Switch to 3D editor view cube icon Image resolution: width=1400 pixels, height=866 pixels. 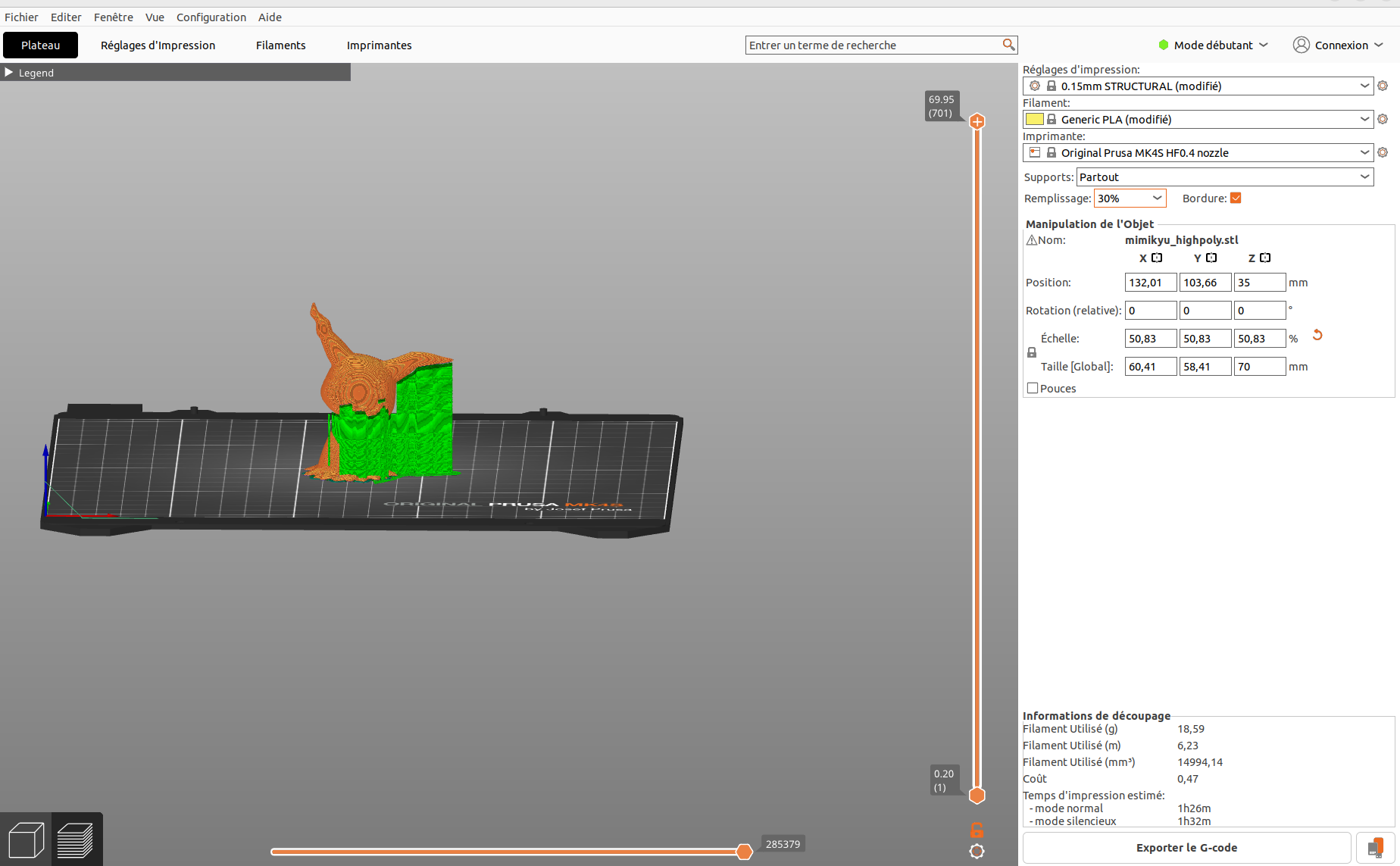[x=26, y=840]
